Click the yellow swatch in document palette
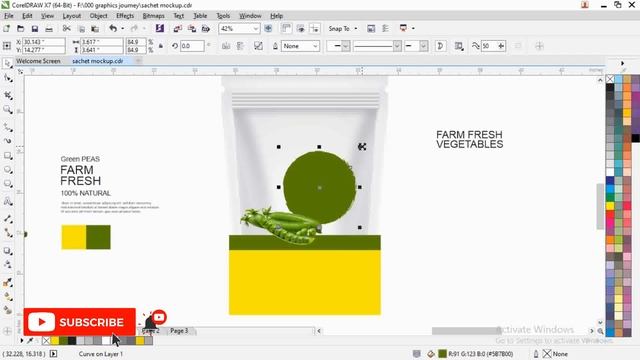Image resolution: width=640 pixels, height=360 pixels. coord(55,341)
